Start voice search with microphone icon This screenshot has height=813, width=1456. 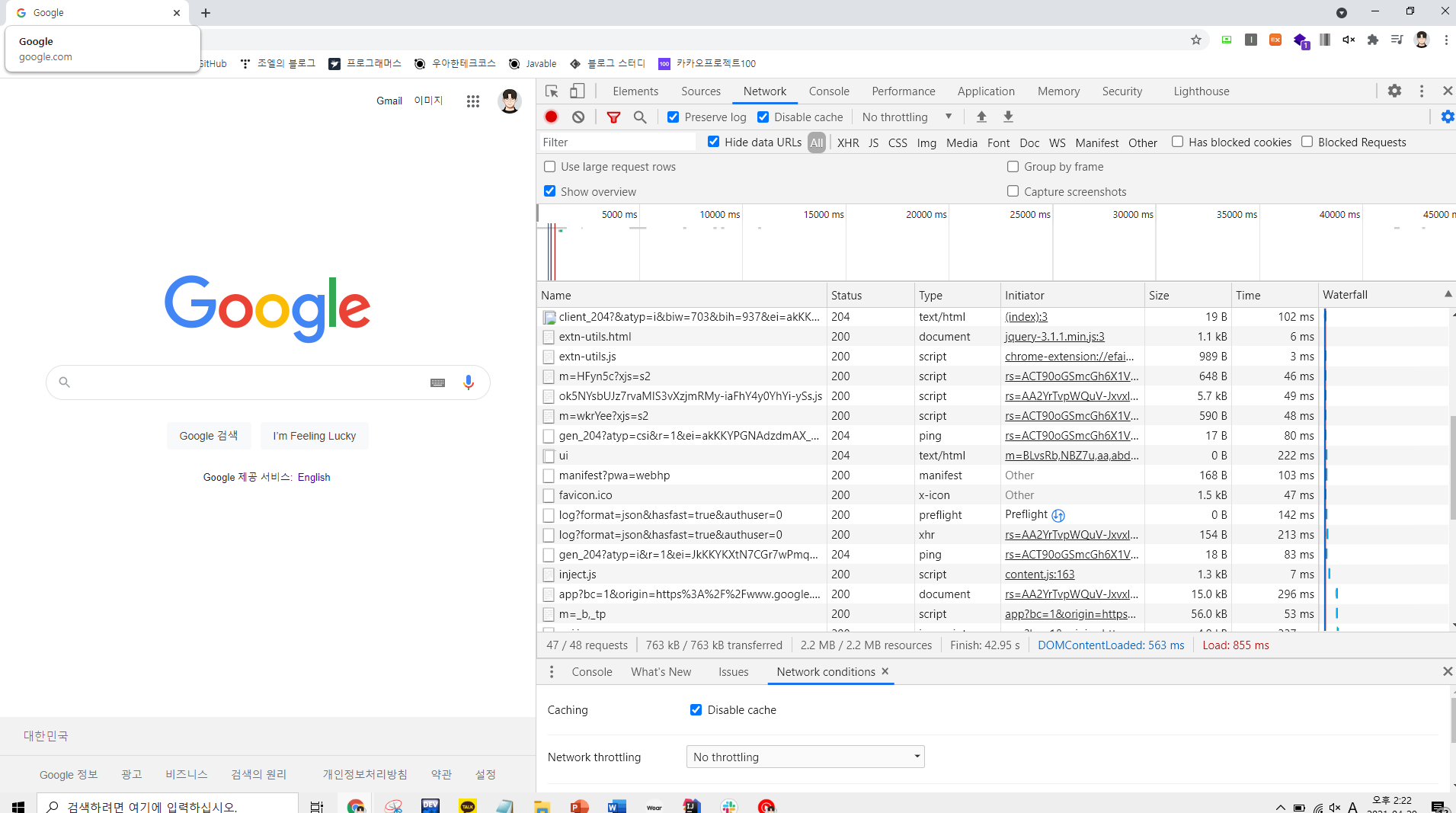point(469,382)
